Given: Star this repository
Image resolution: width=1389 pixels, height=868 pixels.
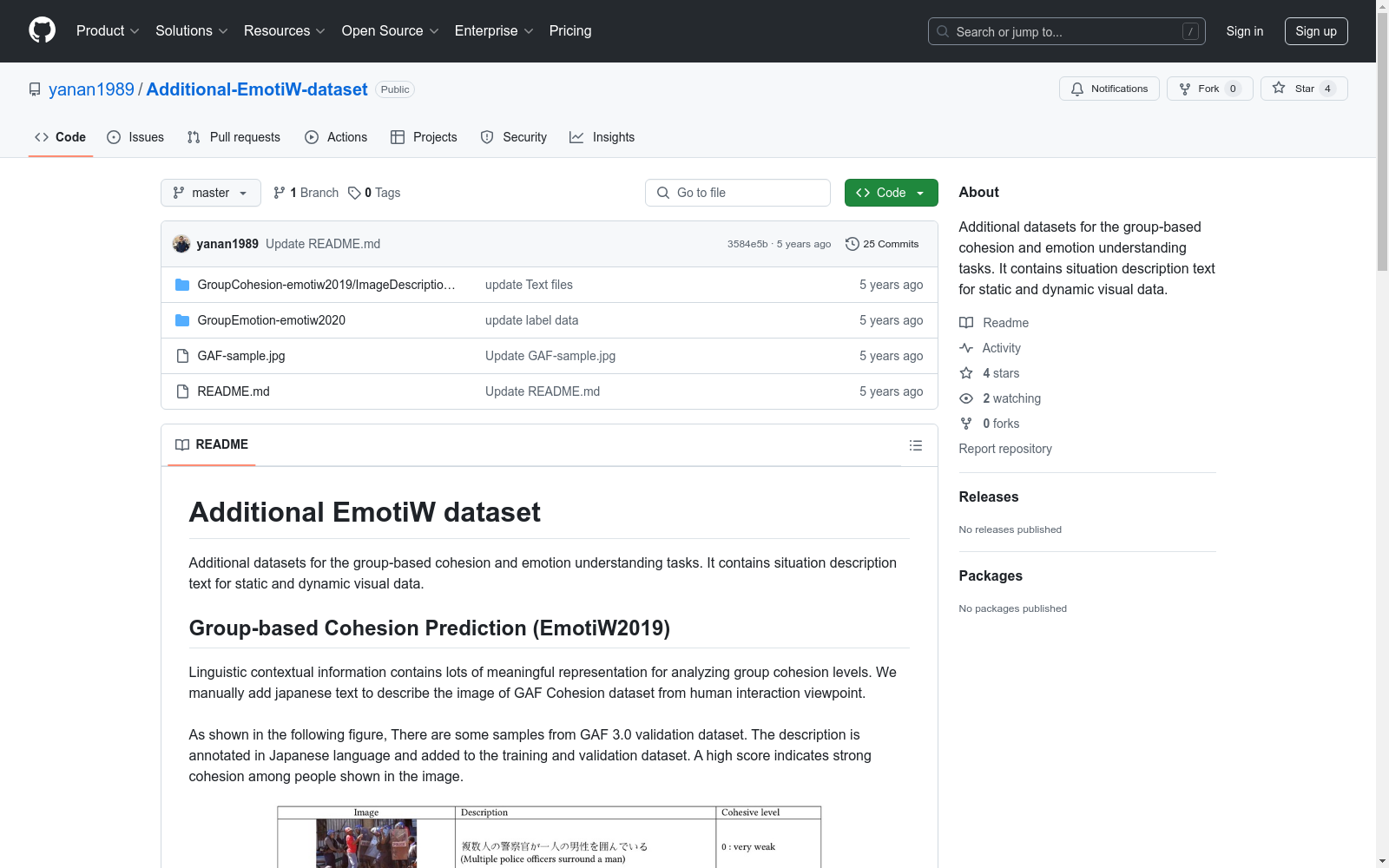Looking at the screenshot, I should [1303, 89].
